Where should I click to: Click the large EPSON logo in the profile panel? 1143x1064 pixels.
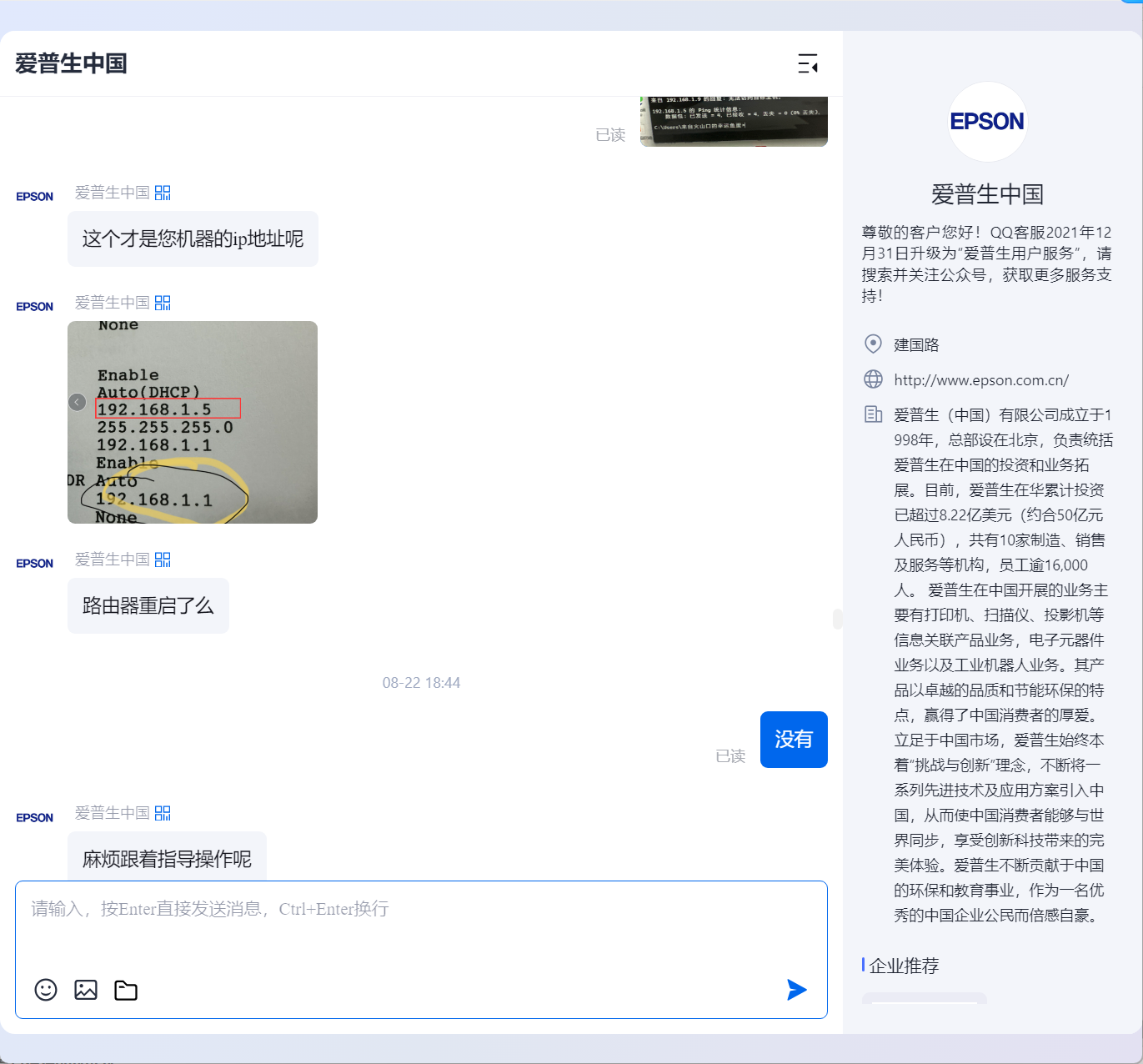point(988,122)
